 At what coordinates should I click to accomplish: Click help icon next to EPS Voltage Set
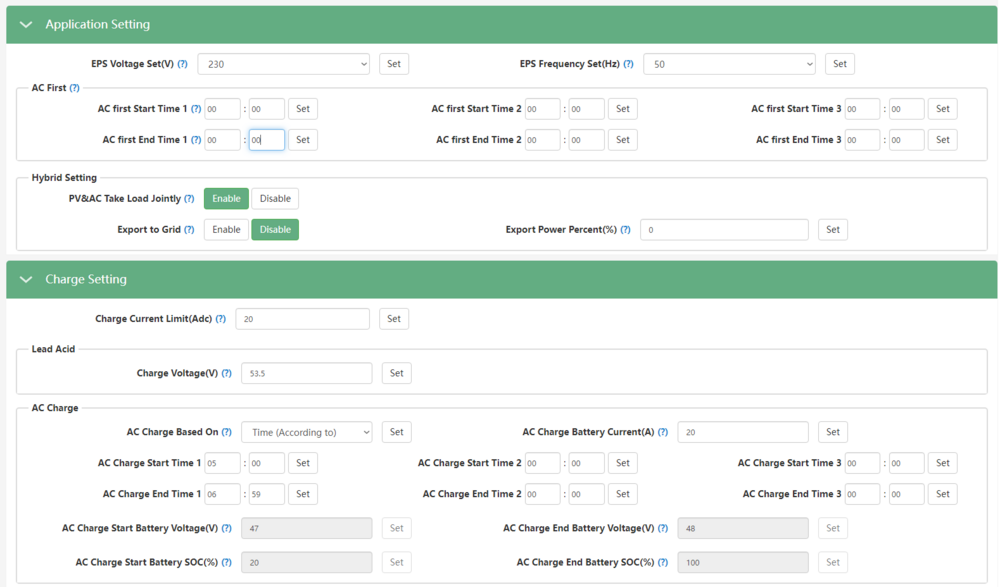coord(182,64)
